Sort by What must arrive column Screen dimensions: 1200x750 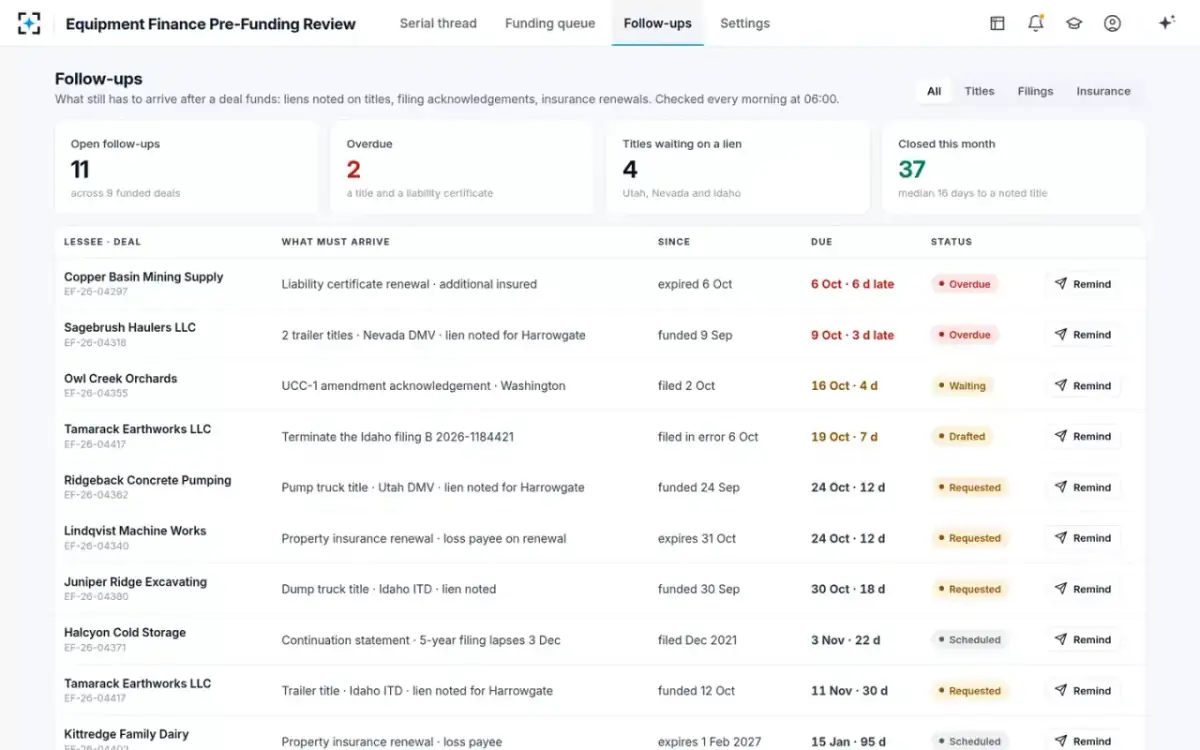point(336,242)
